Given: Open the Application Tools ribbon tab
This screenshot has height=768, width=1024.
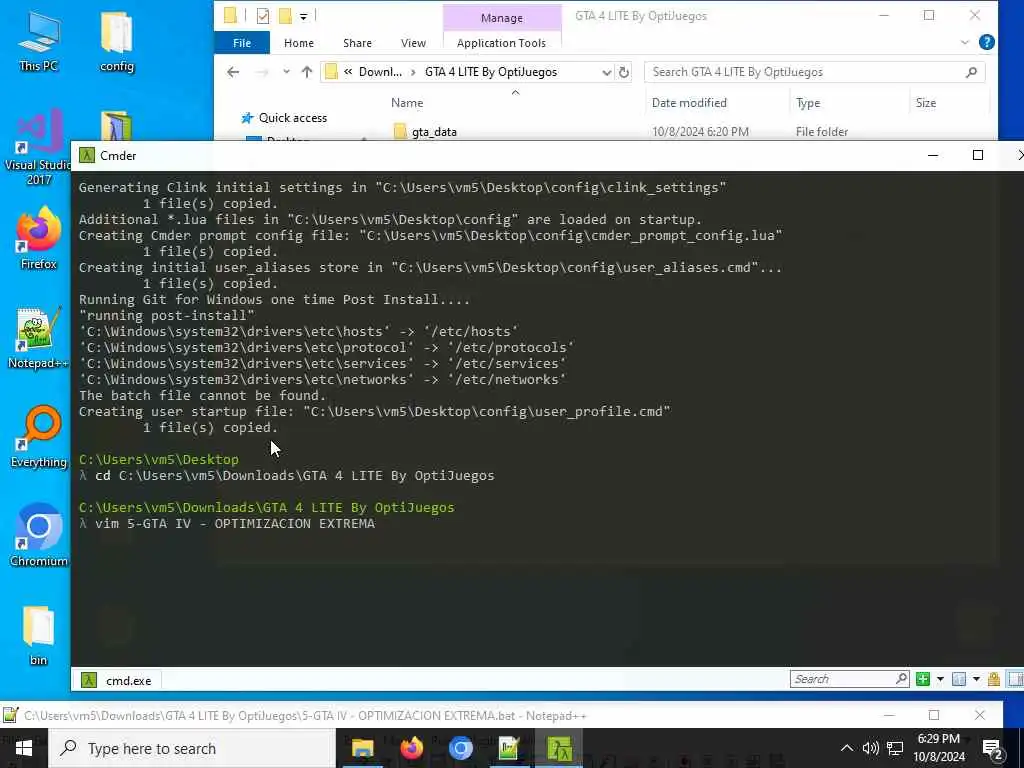Looking at the screenshot, I should click(x=501, y=43).
